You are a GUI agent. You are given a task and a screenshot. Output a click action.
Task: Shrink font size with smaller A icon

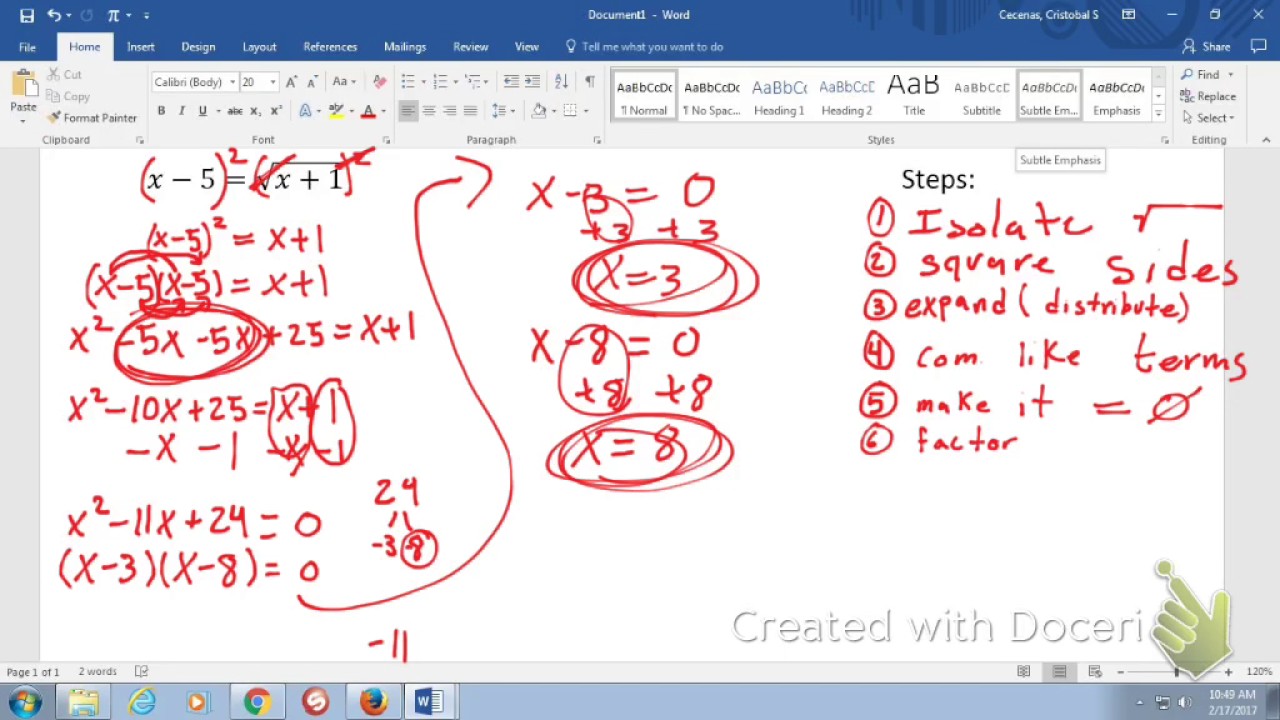310,82
